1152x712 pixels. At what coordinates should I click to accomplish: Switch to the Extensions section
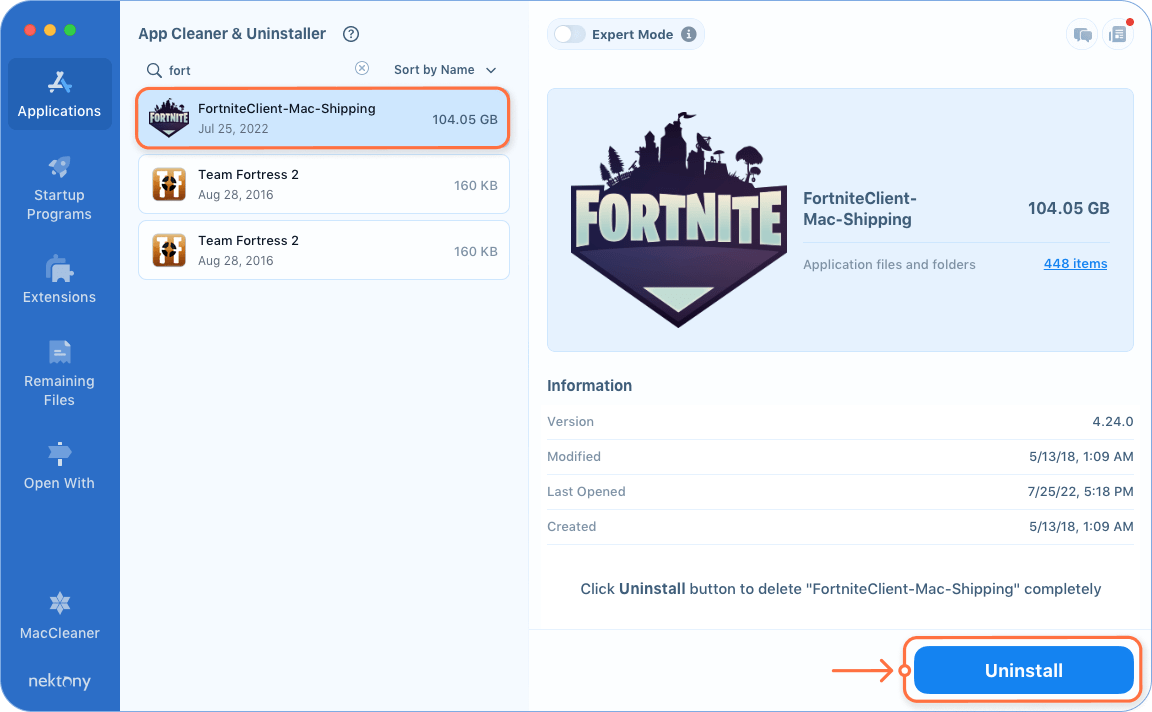click(59, 278)
